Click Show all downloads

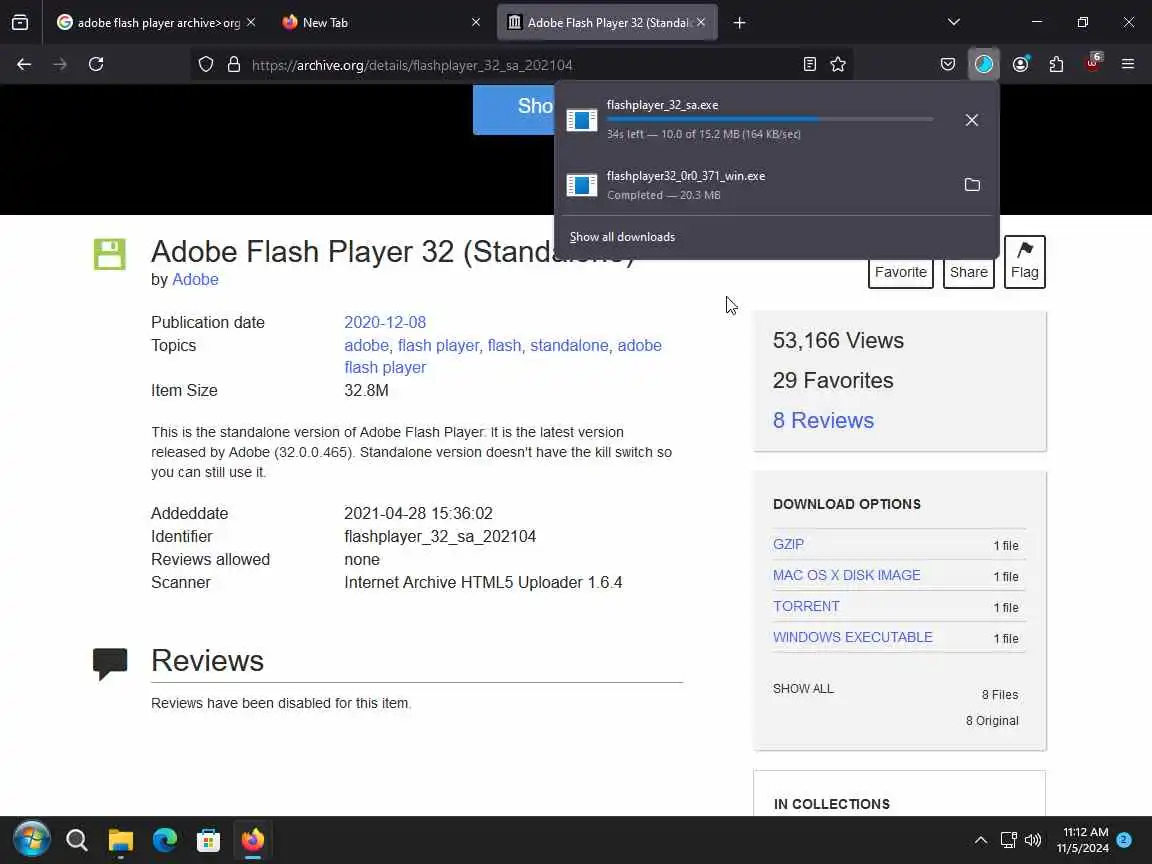[x=622, y=237]
